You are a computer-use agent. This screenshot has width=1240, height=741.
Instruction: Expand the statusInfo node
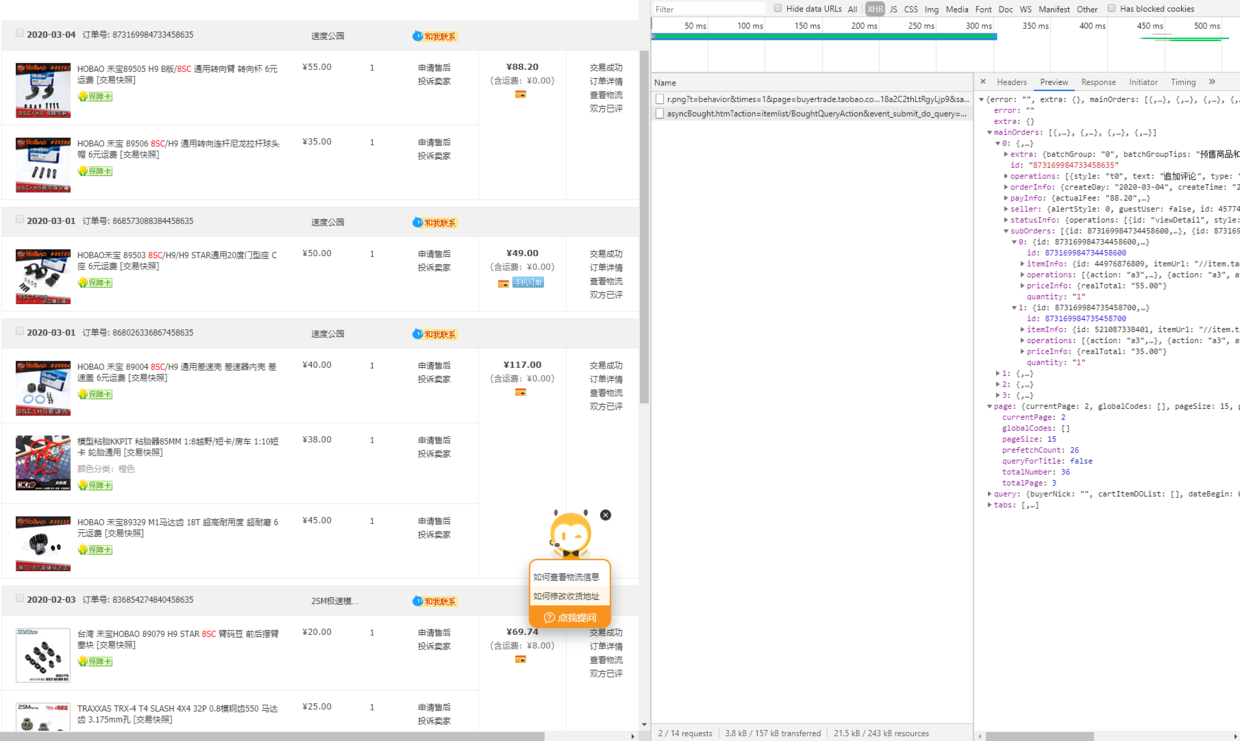point(1006,220)
